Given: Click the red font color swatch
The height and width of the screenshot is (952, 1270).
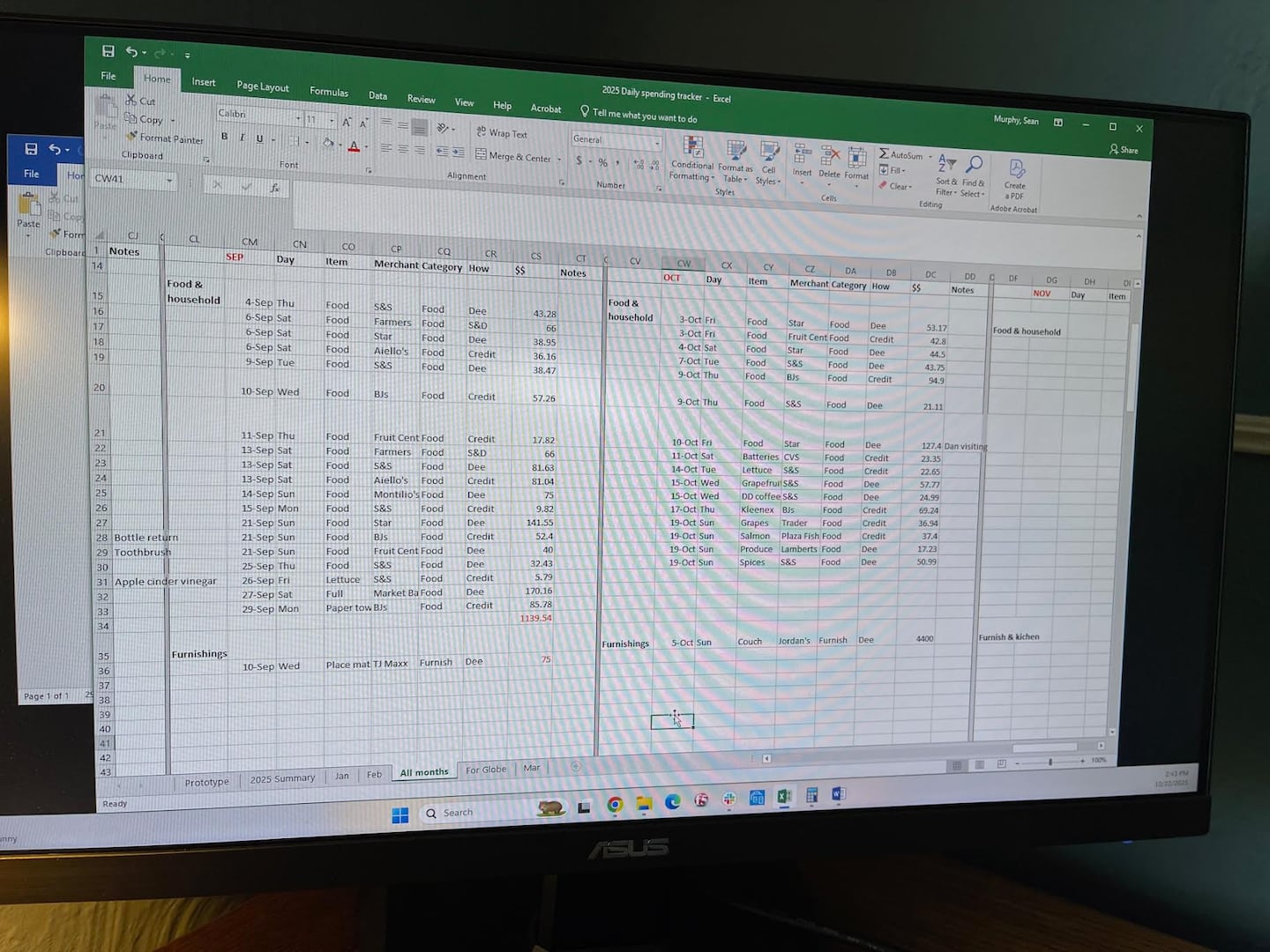Looking at the screenshot, I should click(x=354, y=146).
